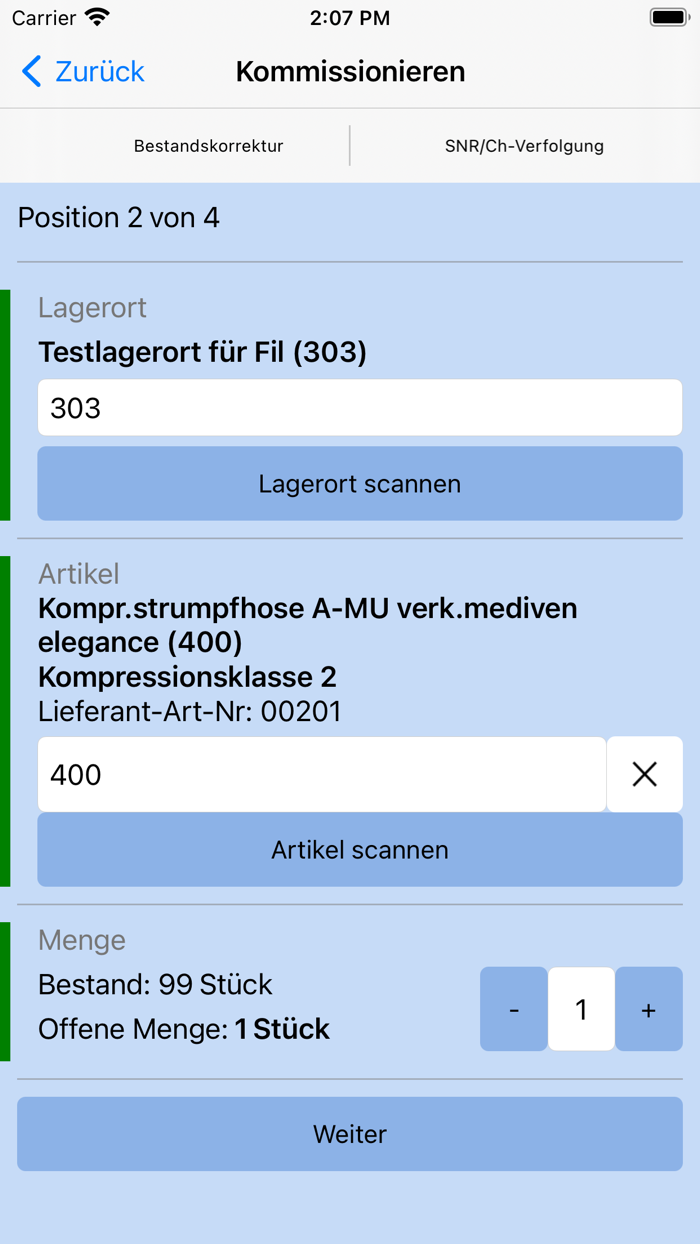Click the Kommissionieren title
The image size is (700, 1244).
click(350, 71)
